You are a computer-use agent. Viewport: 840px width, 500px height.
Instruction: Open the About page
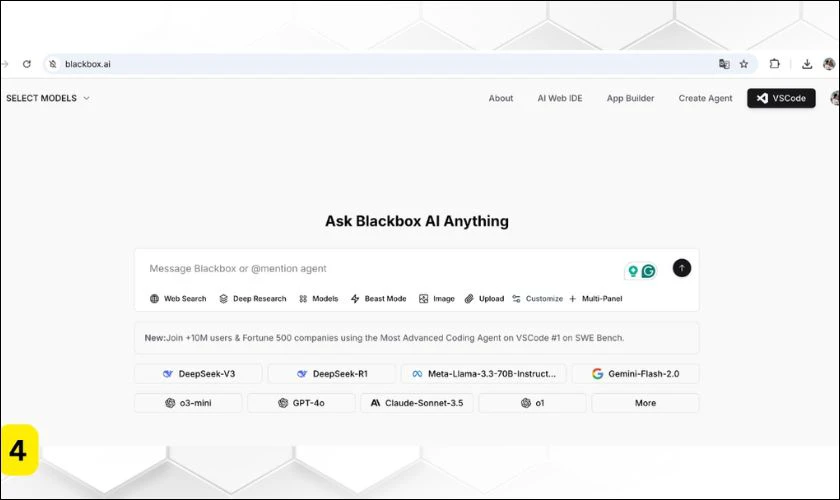(500, 98)
